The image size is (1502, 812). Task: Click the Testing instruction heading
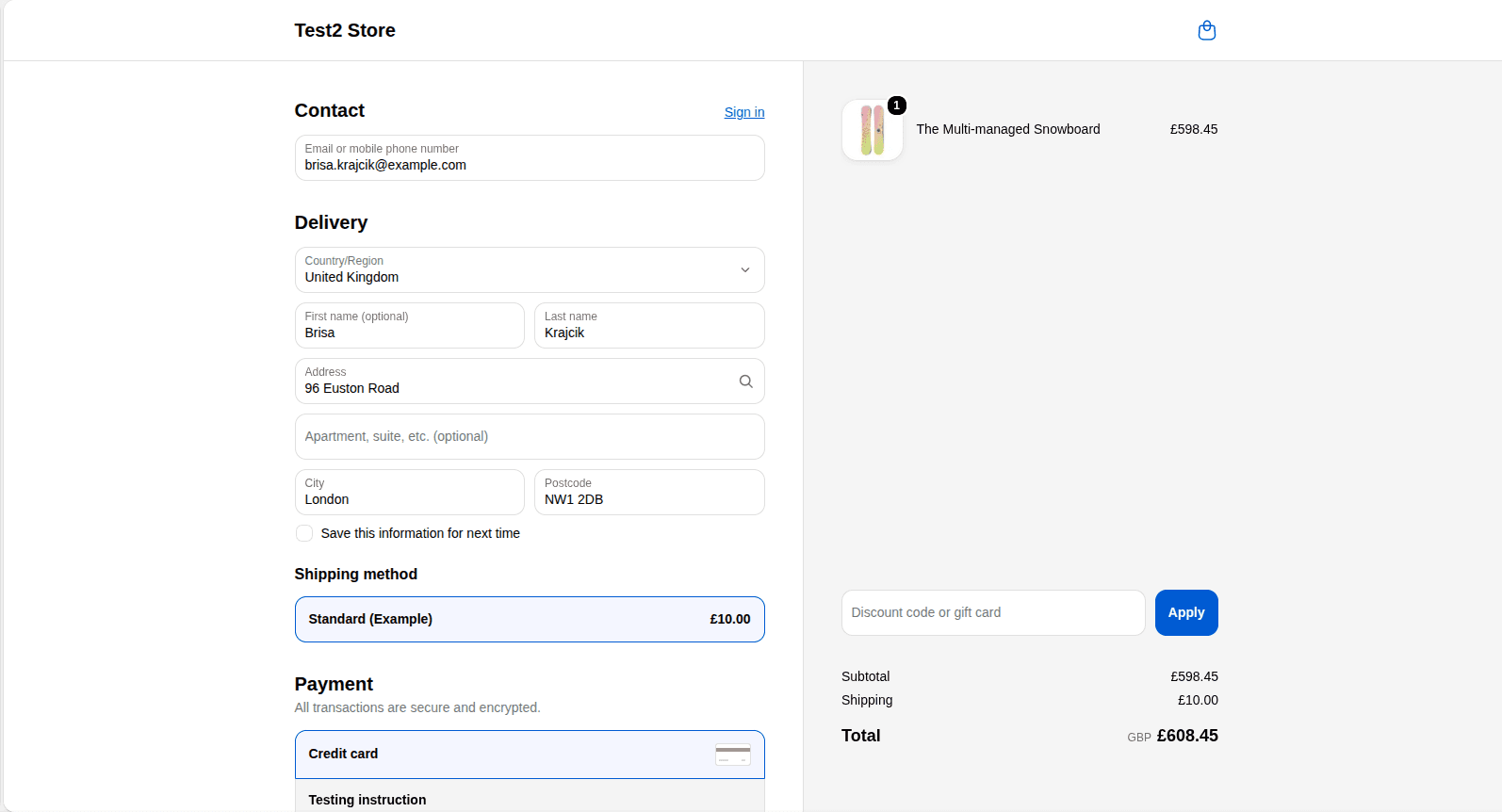click(x=367, y=800)
